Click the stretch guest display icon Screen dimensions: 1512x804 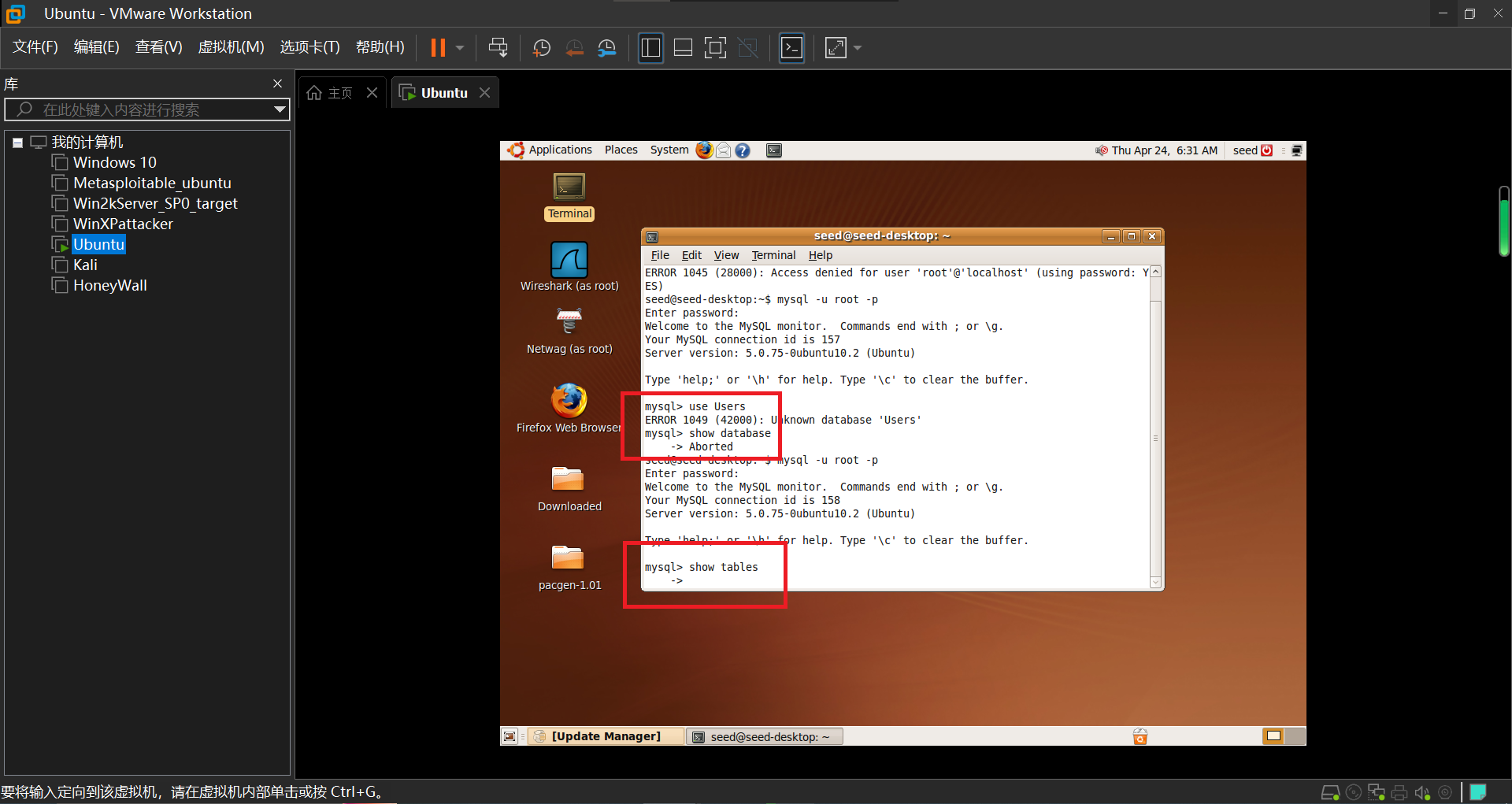tap(836, 48)
